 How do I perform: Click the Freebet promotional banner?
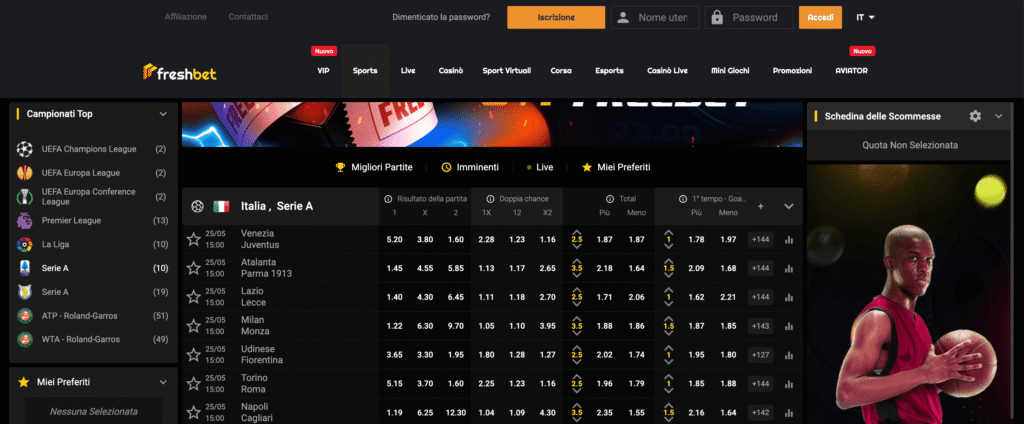(x=492, y=124)
